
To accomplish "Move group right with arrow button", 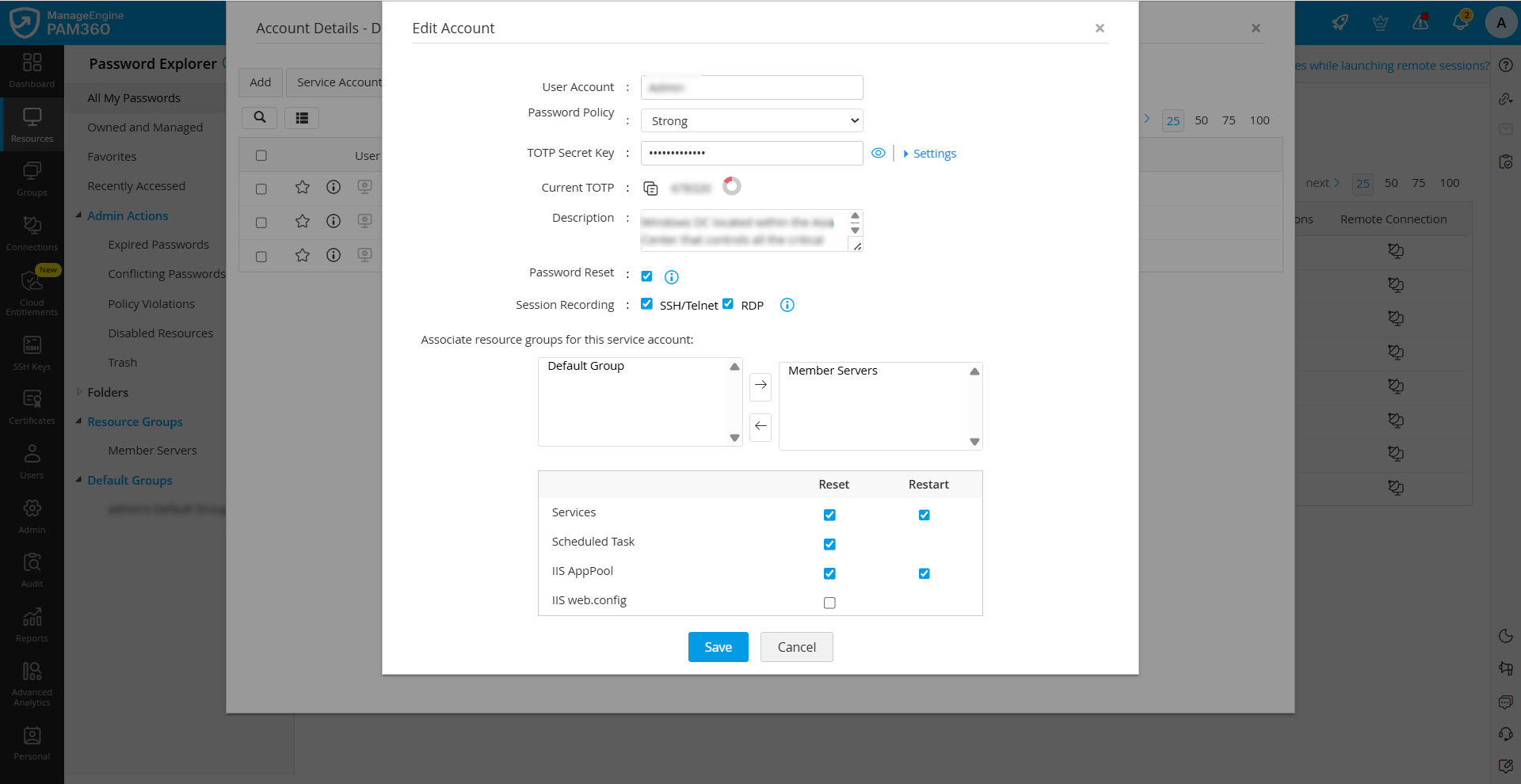I will pyautogui.click(x=760, y=386).
